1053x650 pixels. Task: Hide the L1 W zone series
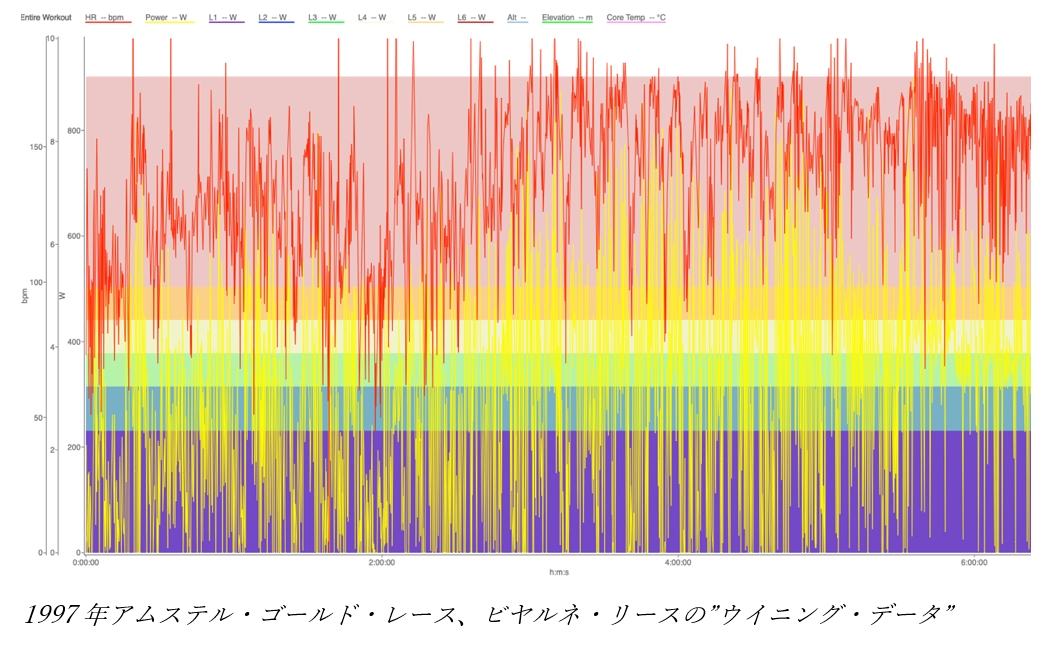(x=226, y=18)
